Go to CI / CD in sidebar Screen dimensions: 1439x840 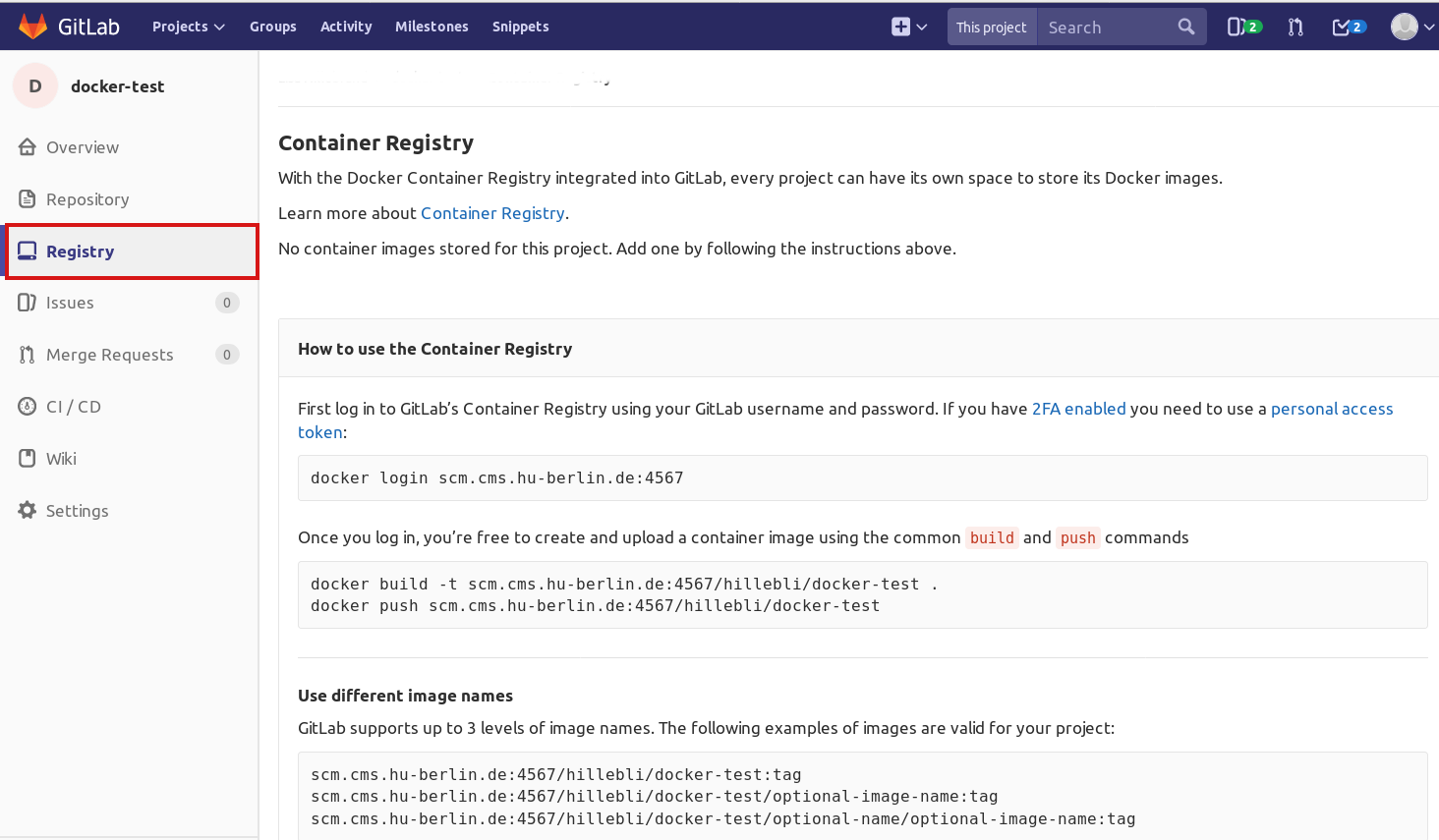(73, 407)
